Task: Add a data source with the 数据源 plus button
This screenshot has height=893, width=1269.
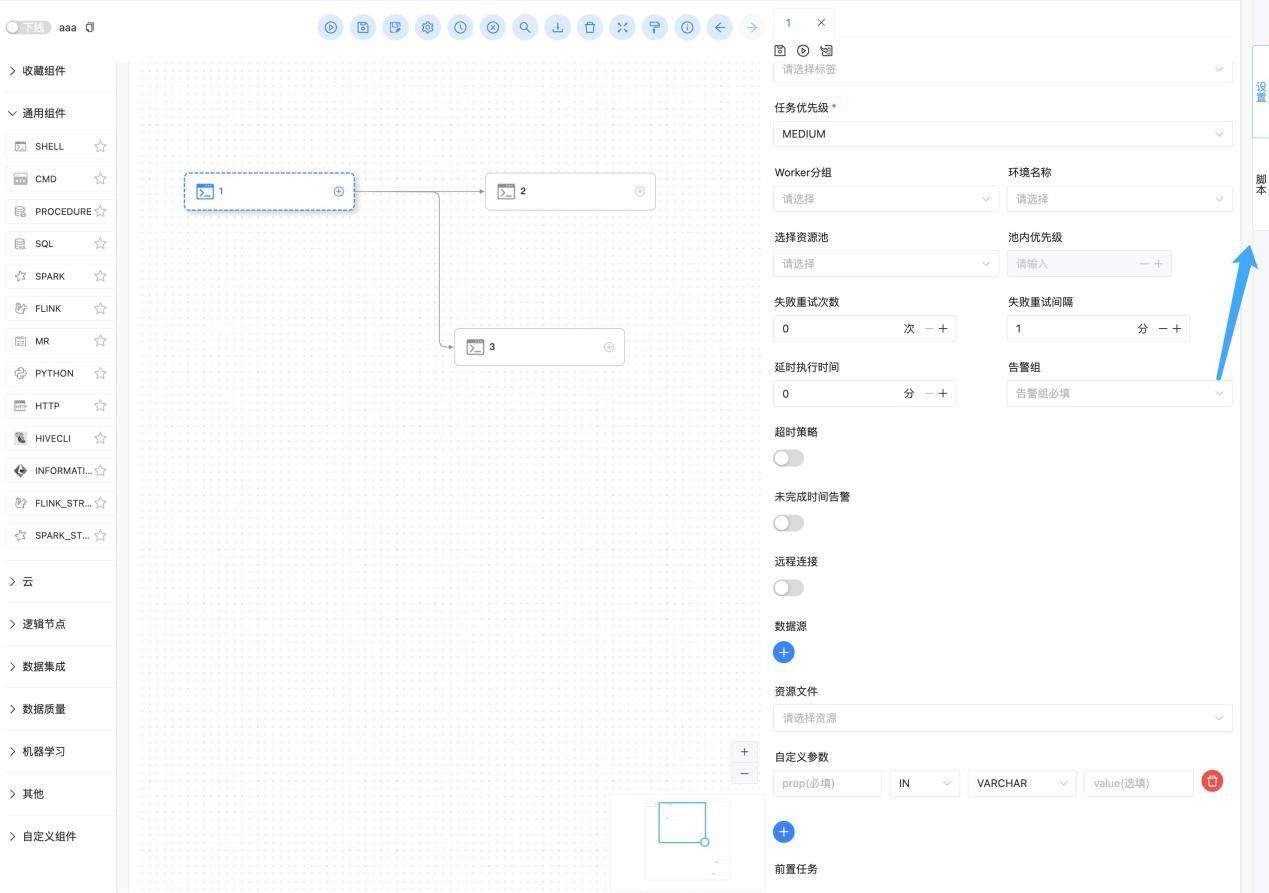Action: [x=784, y=652]
